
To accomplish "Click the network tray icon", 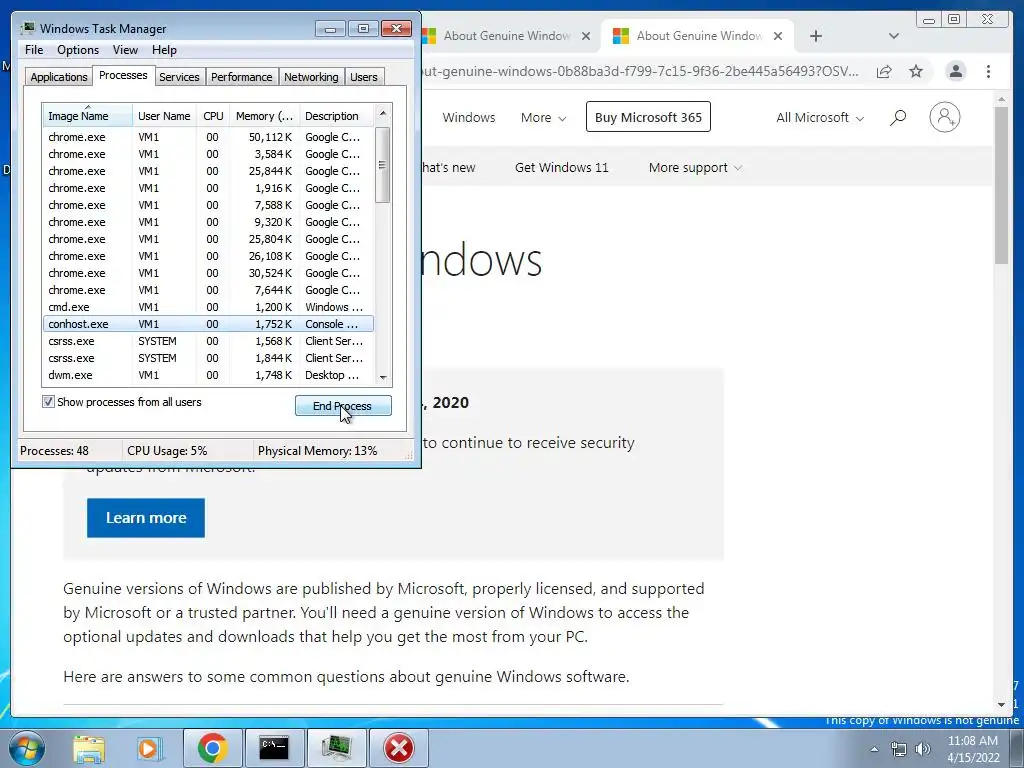I will pyautogui.click(x=899, y=749).
